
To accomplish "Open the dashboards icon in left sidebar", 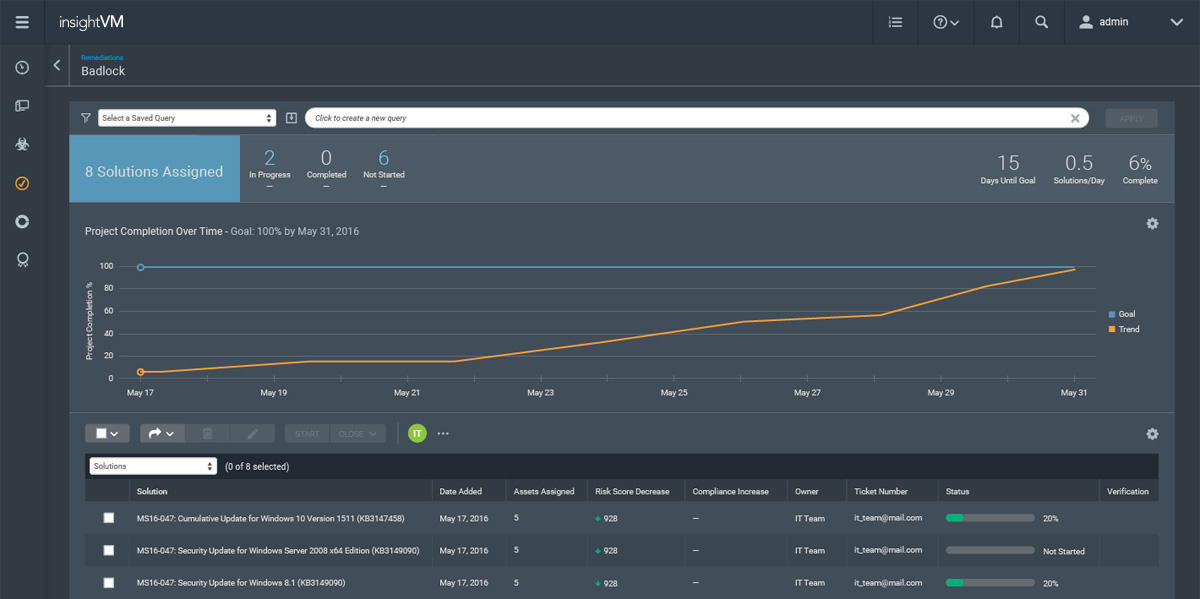I will (x=21, y=105).
